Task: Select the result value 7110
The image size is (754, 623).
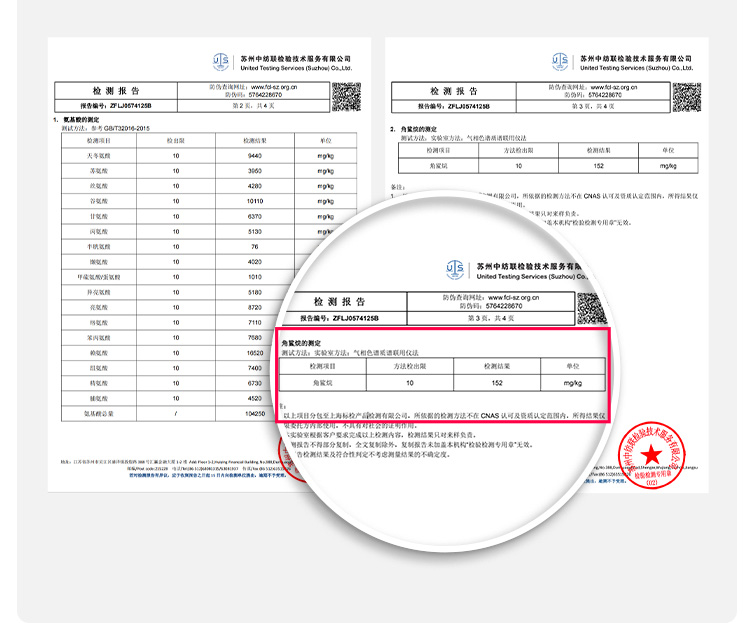Action: 255,323
